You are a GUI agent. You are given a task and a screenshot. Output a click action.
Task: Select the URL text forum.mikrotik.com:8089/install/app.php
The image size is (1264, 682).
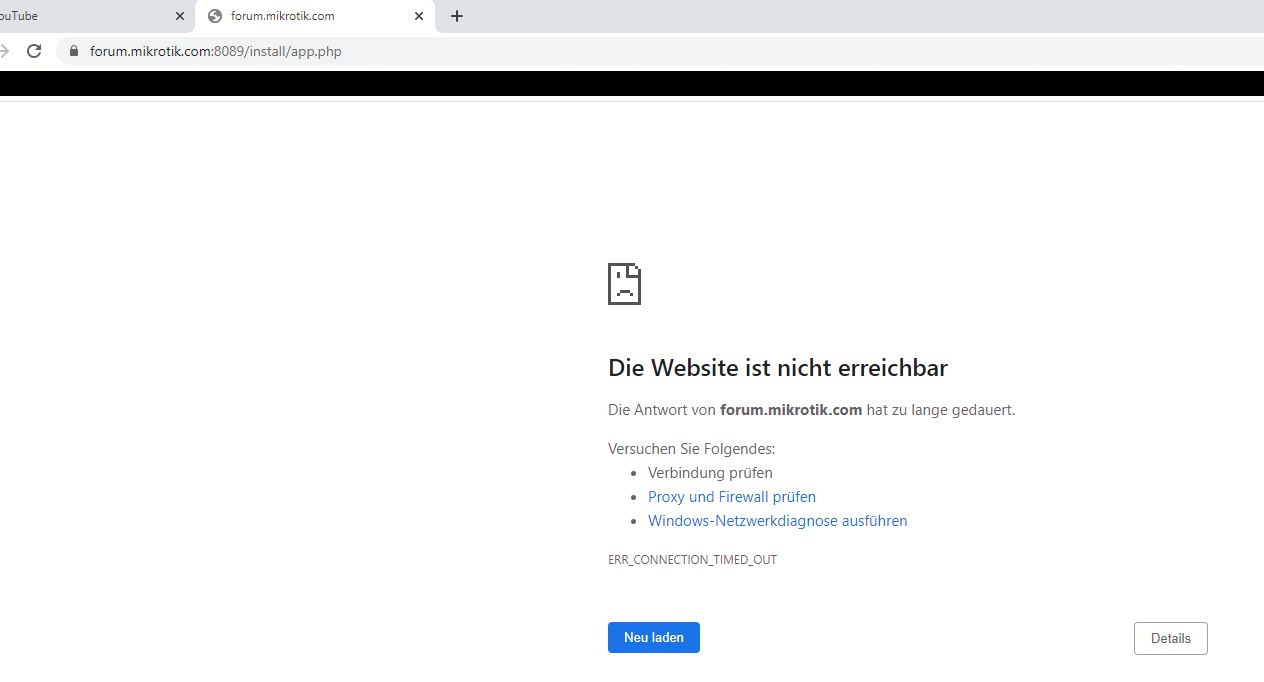coord(216,50)
